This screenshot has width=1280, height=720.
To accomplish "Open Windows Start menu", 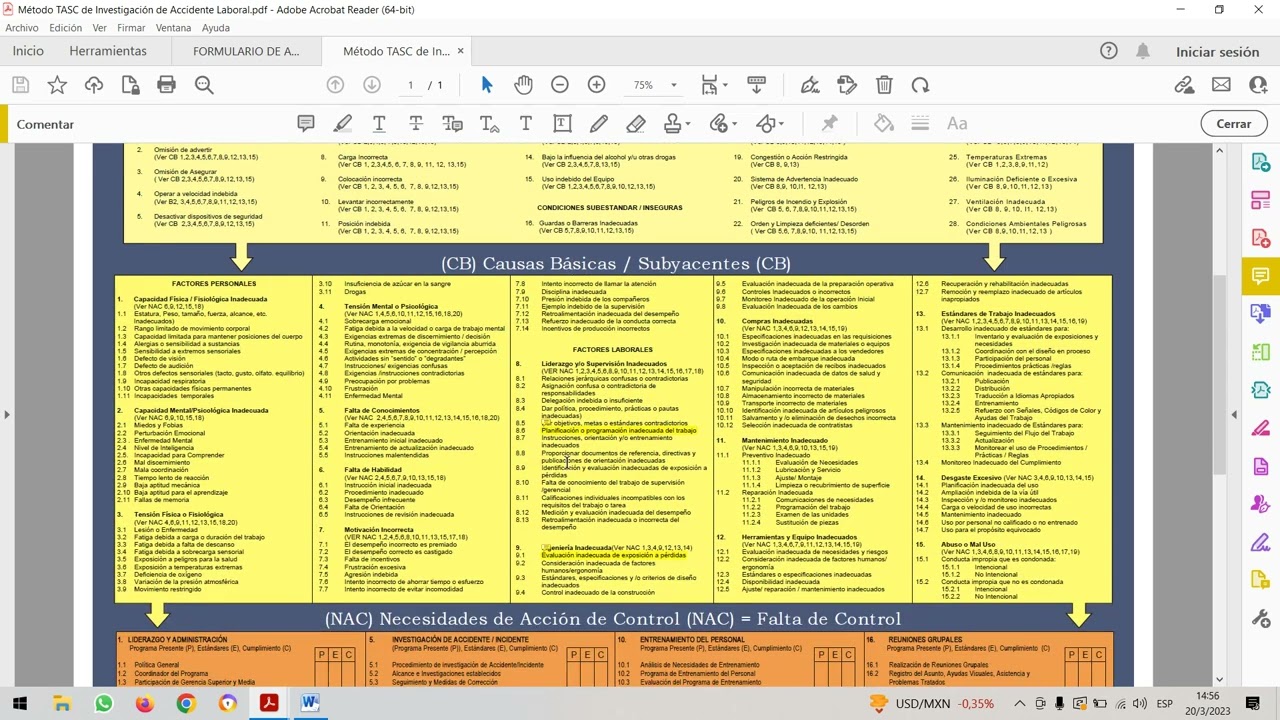I will tap(20, 703).
